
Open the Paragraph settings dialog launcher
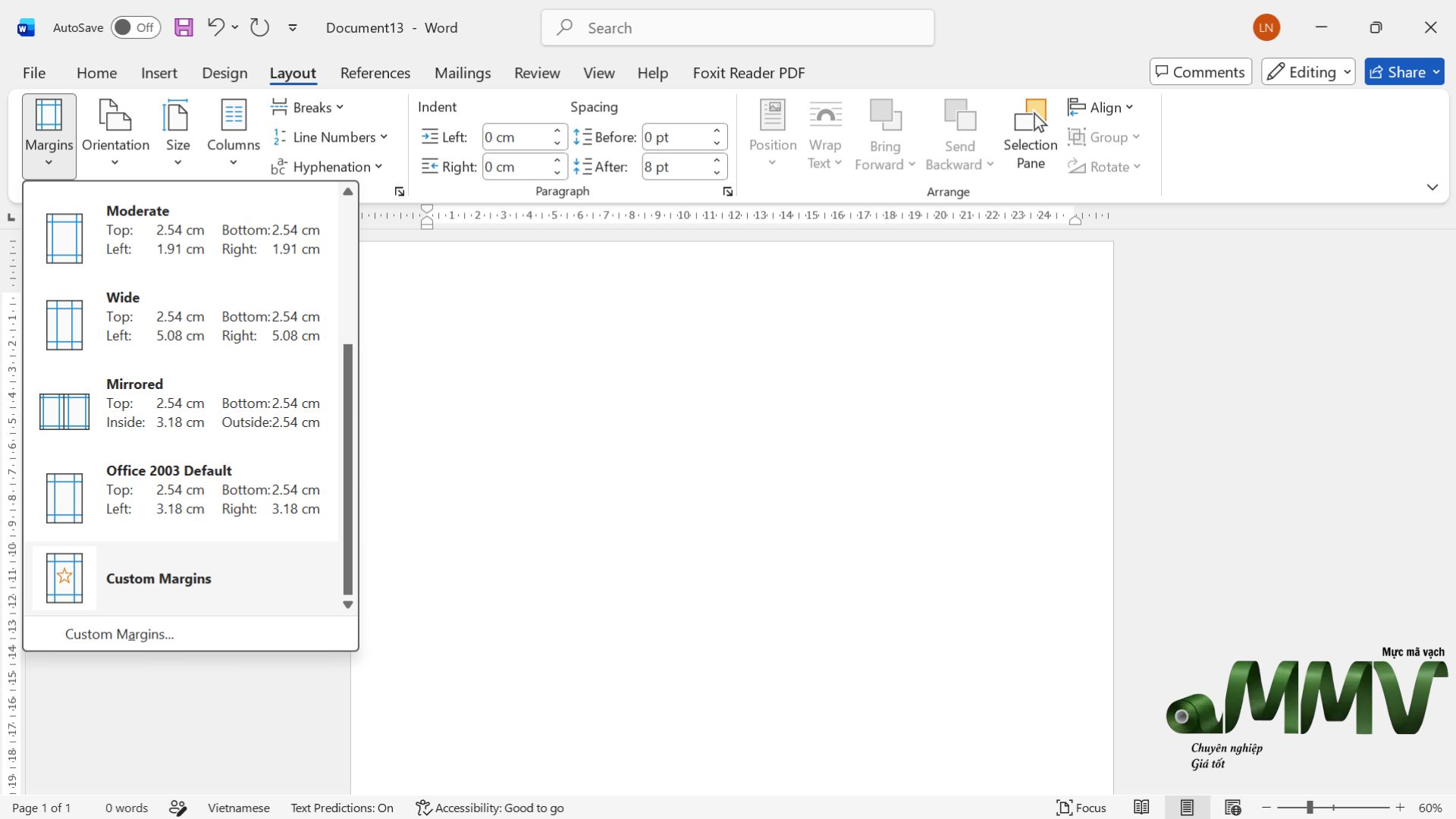pyautogui.click(x=728, y=192)
